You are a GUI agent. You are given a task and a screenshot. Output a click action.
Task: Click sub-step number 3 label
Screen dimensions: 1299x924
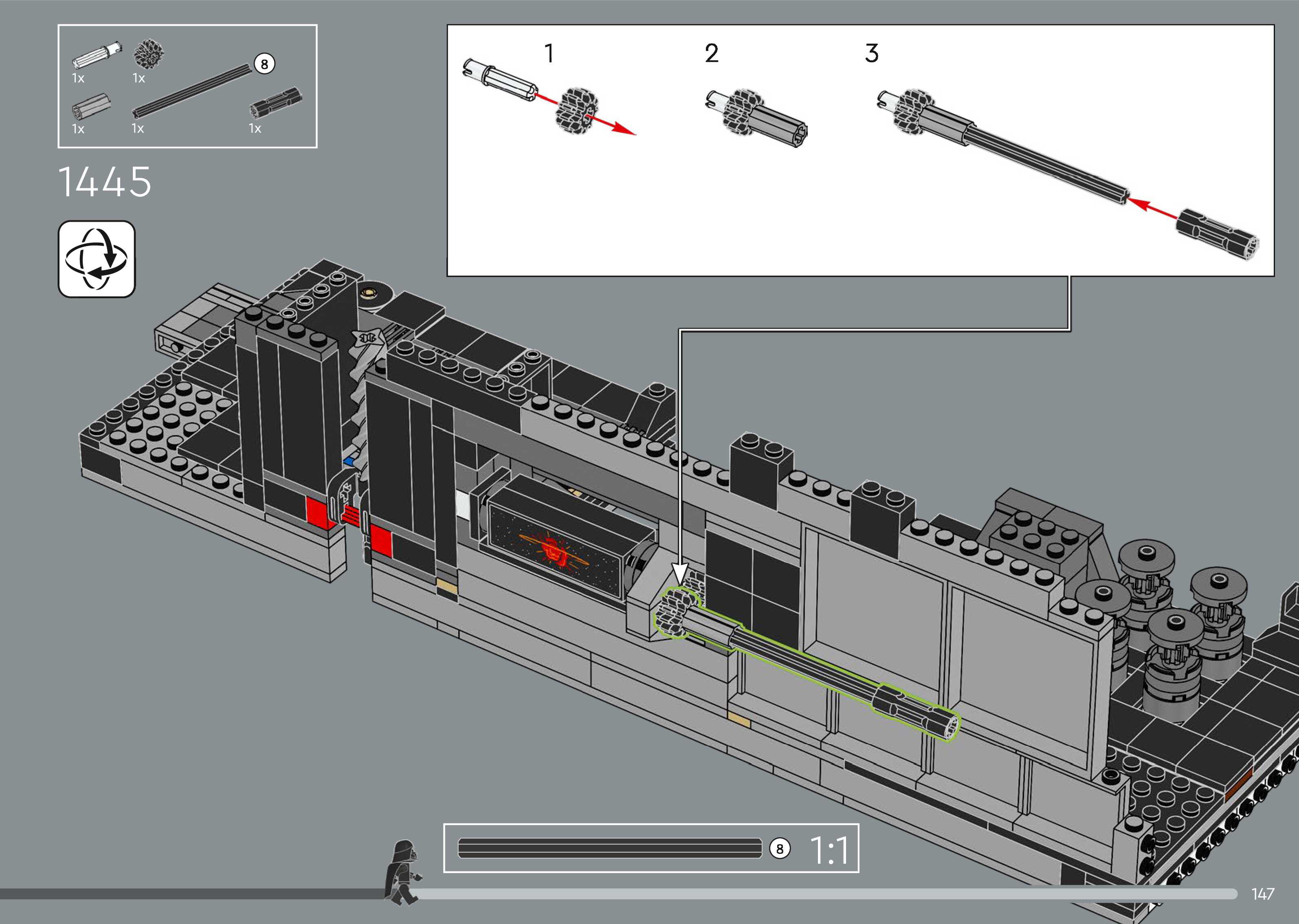[871, 53]
